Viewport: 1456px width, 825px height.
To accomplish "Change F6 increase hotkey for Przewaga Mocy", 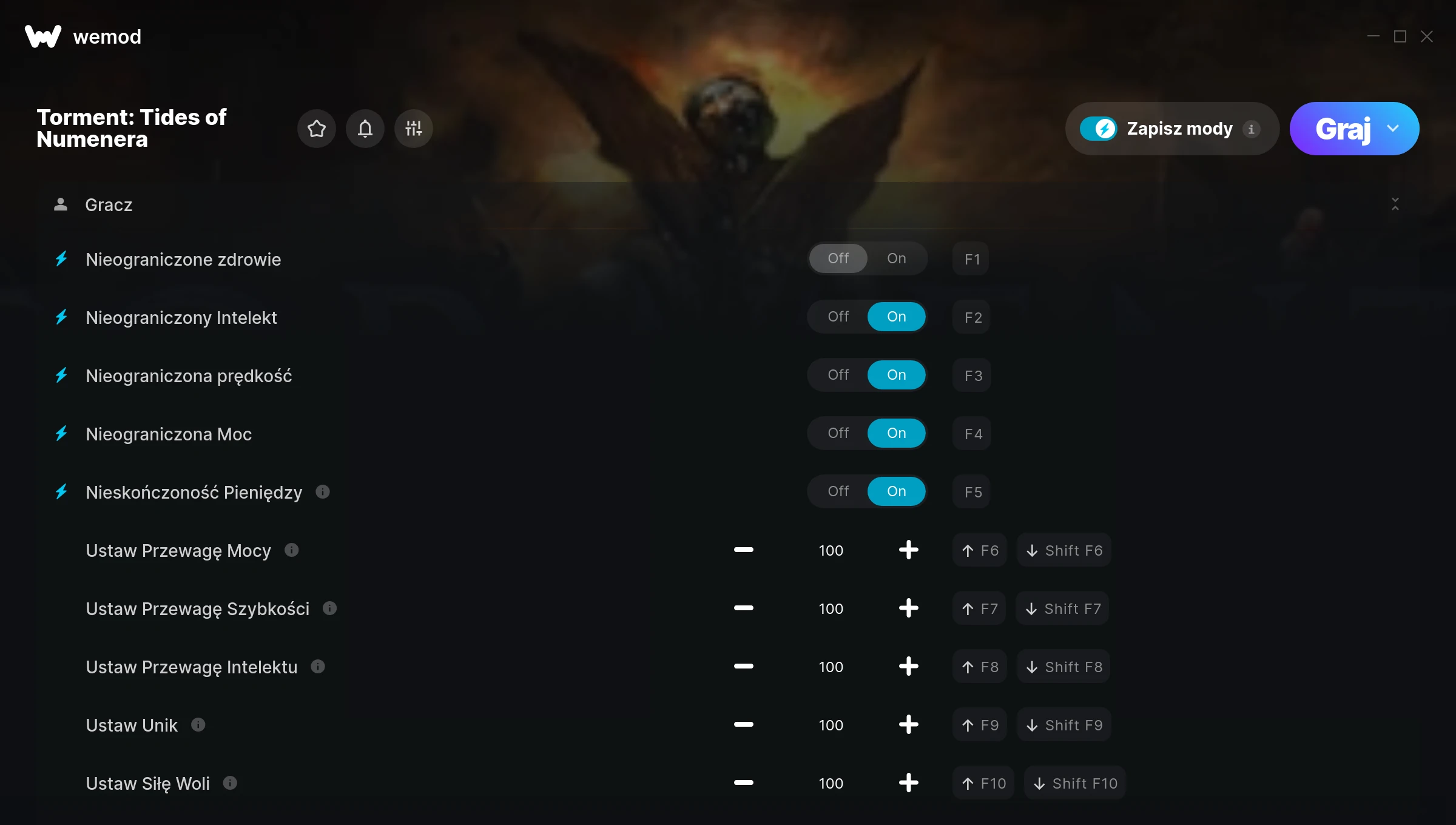I will pyautogui.click(x=980, y=550).
